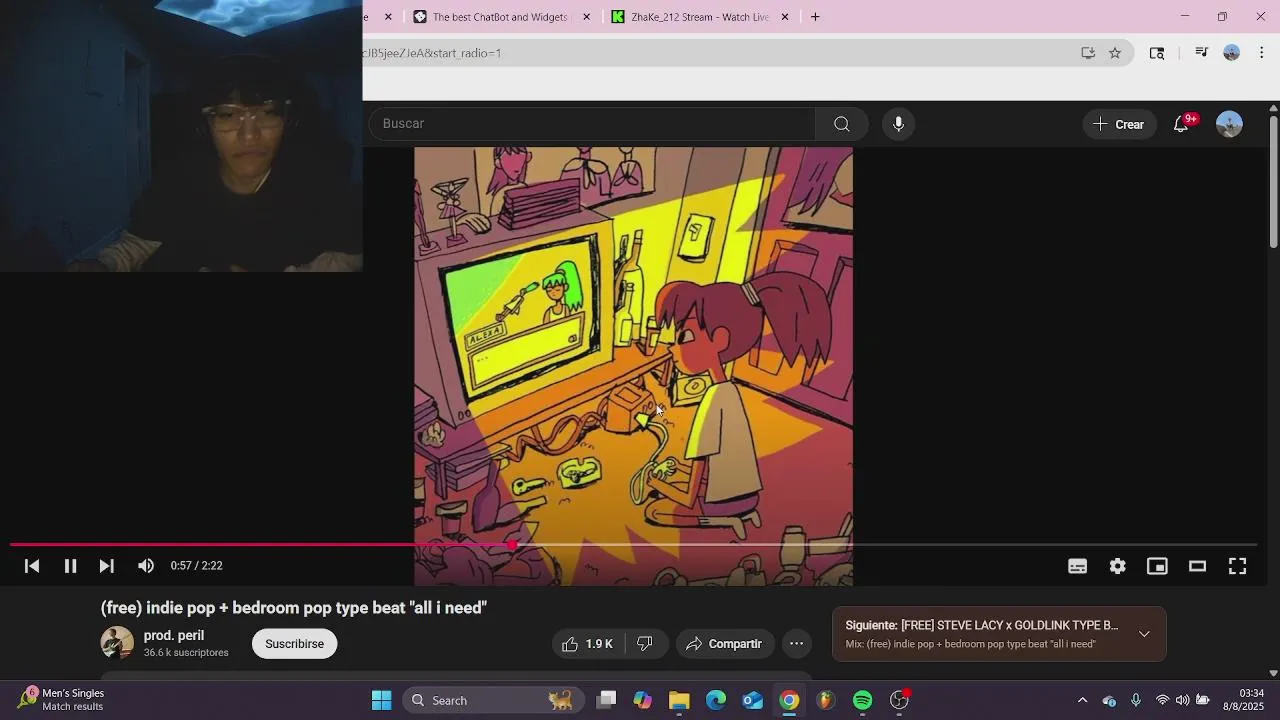Launch Copilot from the taskbar
Image resolution: width=1280 pixels, height=720 pixels.
(643, 700)
